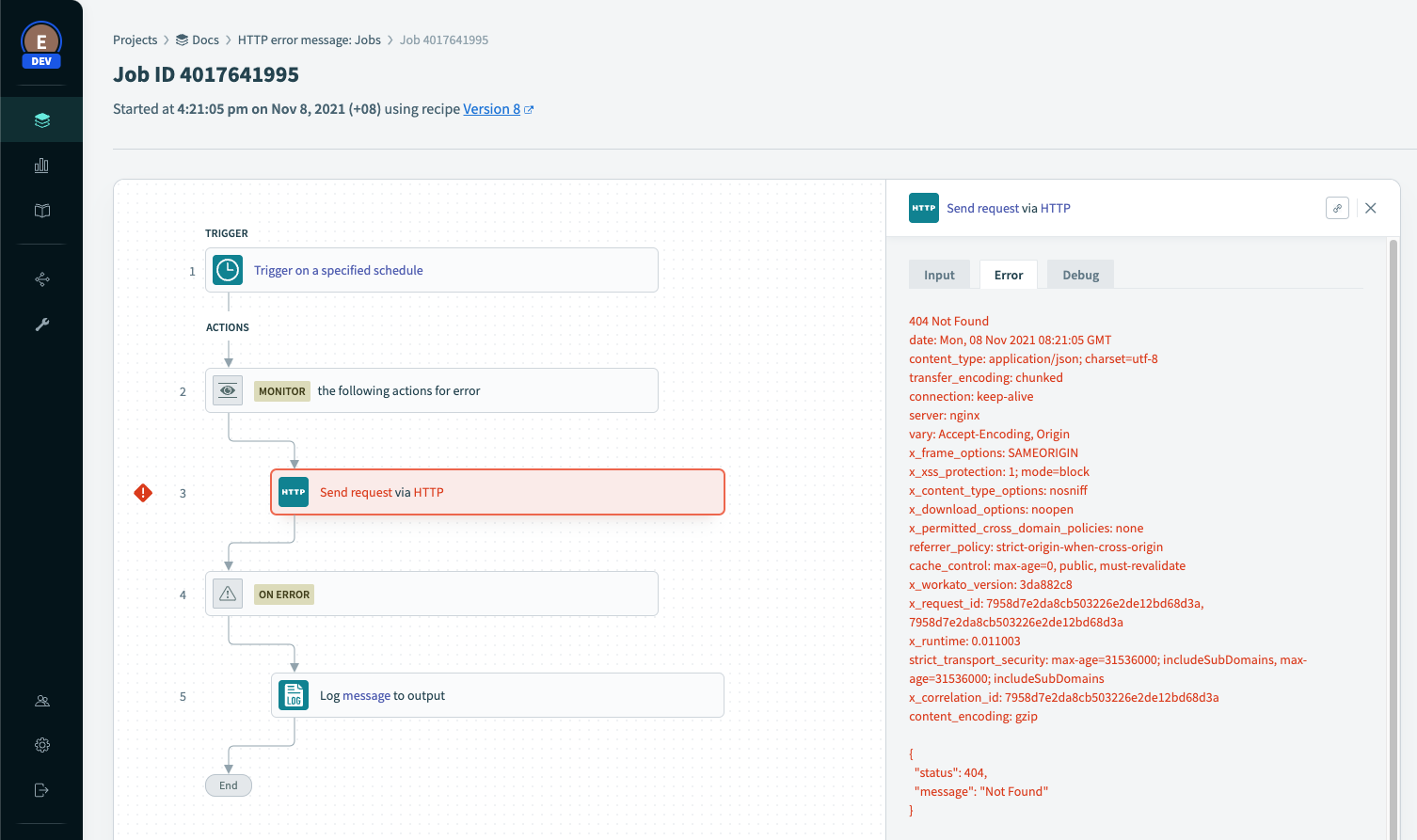Viewport: 1417px width, 840px height.
Task: Switch to the Debug tab
Action: tap(1079, 274)
